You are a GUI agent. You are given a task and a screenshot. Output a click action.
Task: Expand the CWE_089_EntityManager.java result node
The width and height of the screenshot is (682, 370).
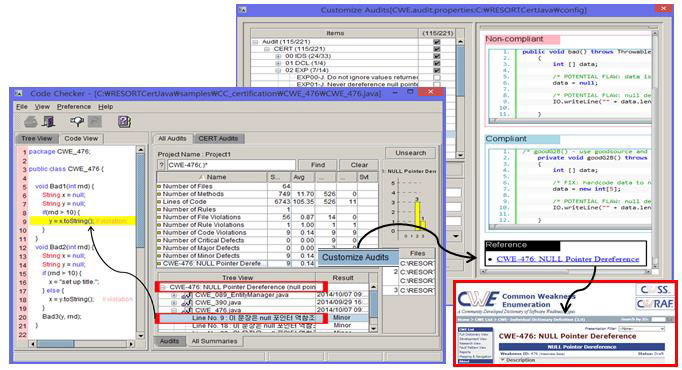tap(174, 295)
